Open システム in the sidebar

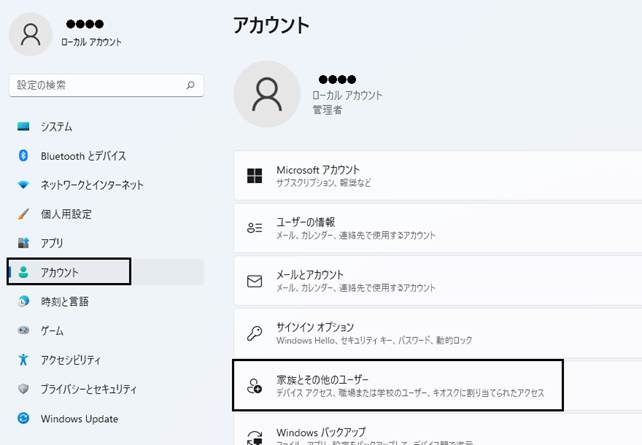tap(106, 126)
